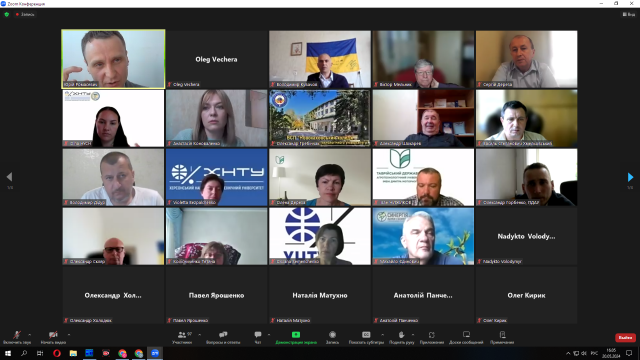Screen dimensions: 640x360
Task: Click the network icon in system tray
Action: [576, 353]
